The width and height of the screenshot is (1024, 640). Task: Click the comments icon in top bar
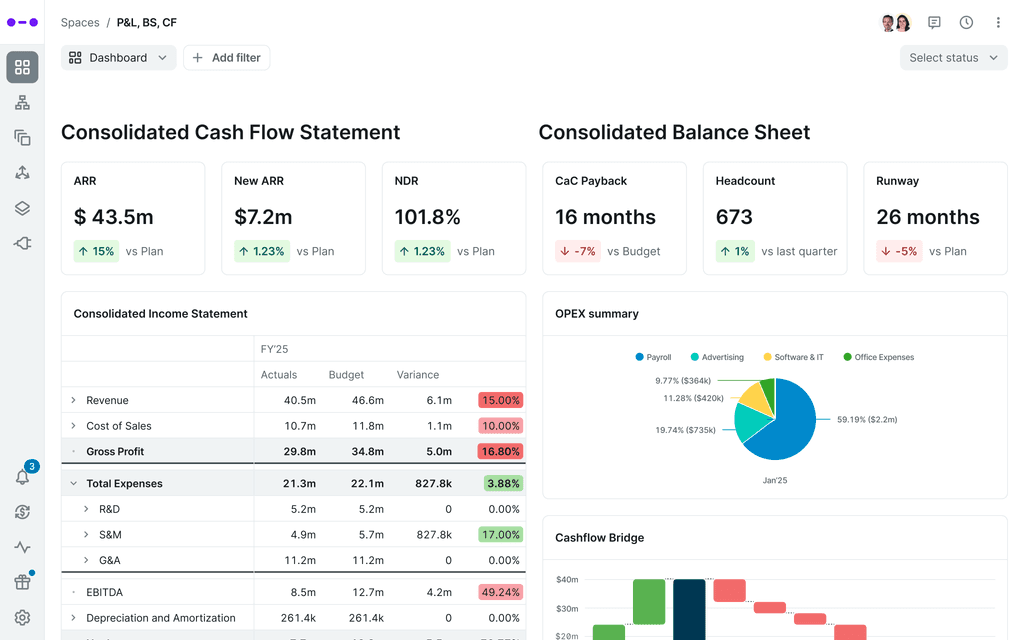pos(934,22)
